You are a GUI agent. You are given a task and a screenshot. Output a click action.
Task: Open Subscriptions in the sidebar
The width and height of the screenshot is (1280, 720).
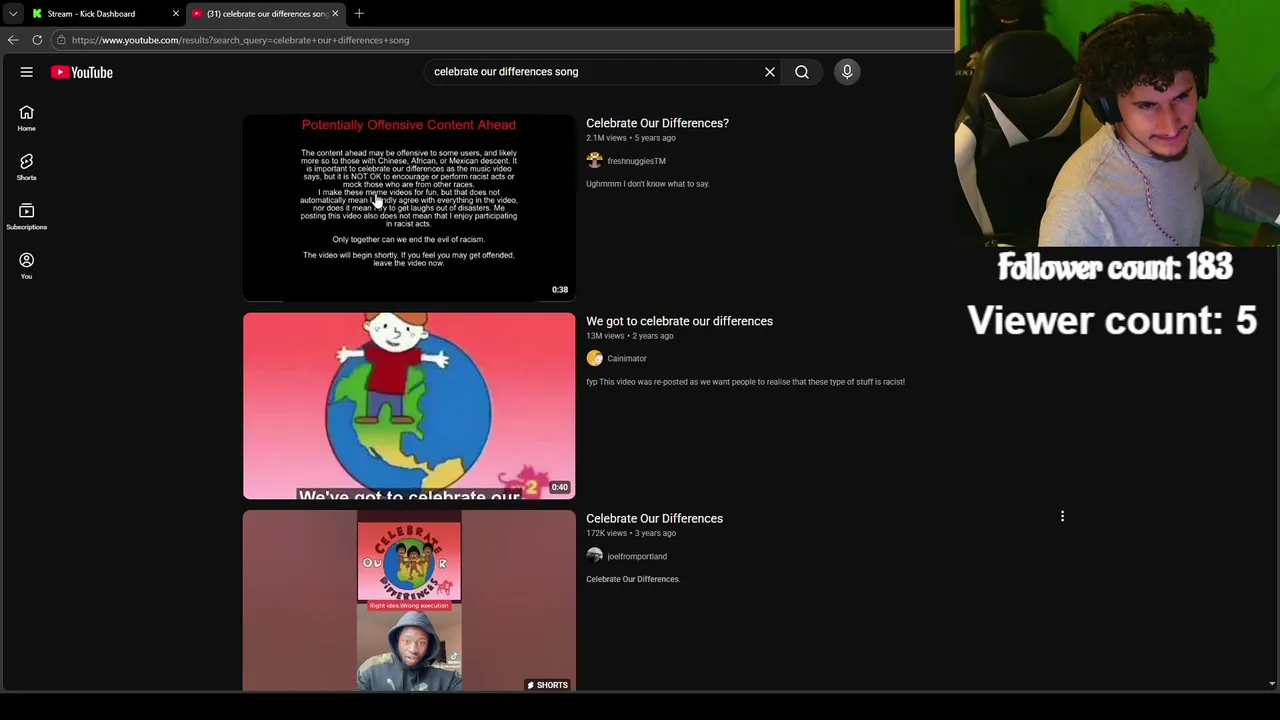coord(27,216)
